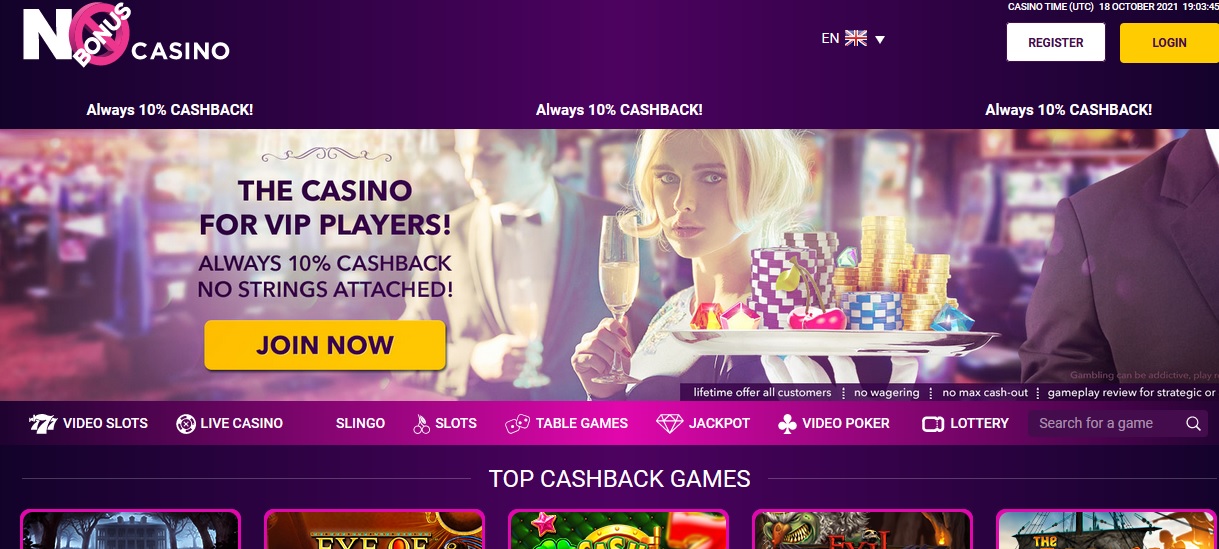Click the No Bonus Casino logo

click(126, 36)
